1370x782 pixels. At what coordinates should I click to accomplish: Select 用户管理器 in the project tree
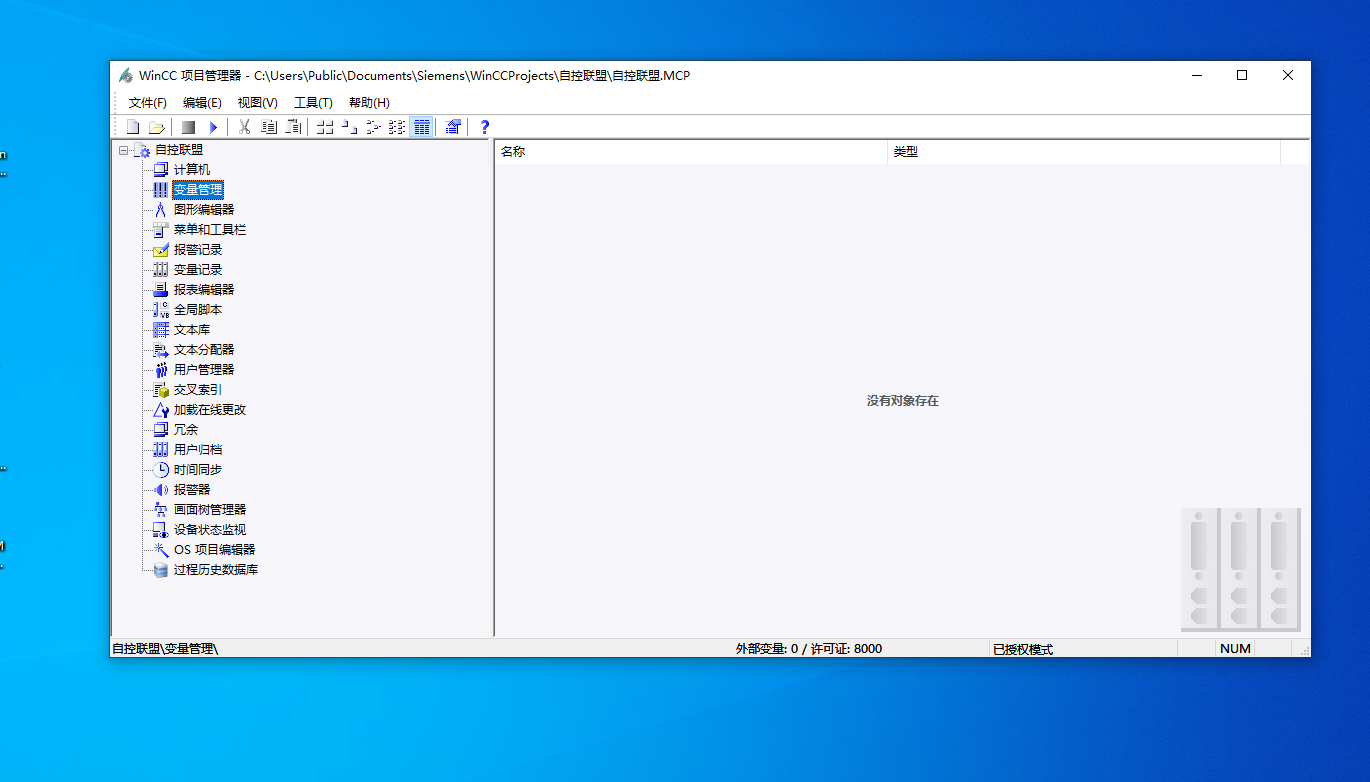coord(204,369)
